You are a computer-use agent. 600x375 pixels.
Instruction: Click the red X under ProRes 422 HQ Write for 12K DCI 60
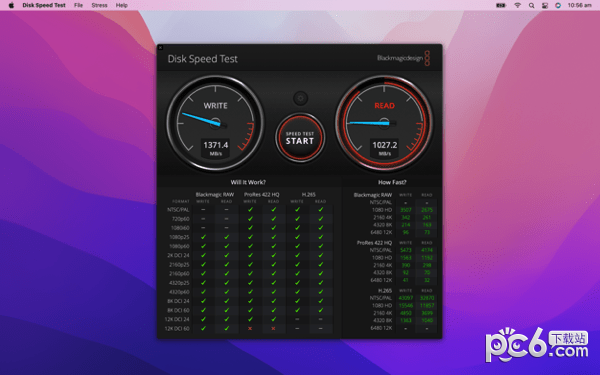(x=250, y=328)
